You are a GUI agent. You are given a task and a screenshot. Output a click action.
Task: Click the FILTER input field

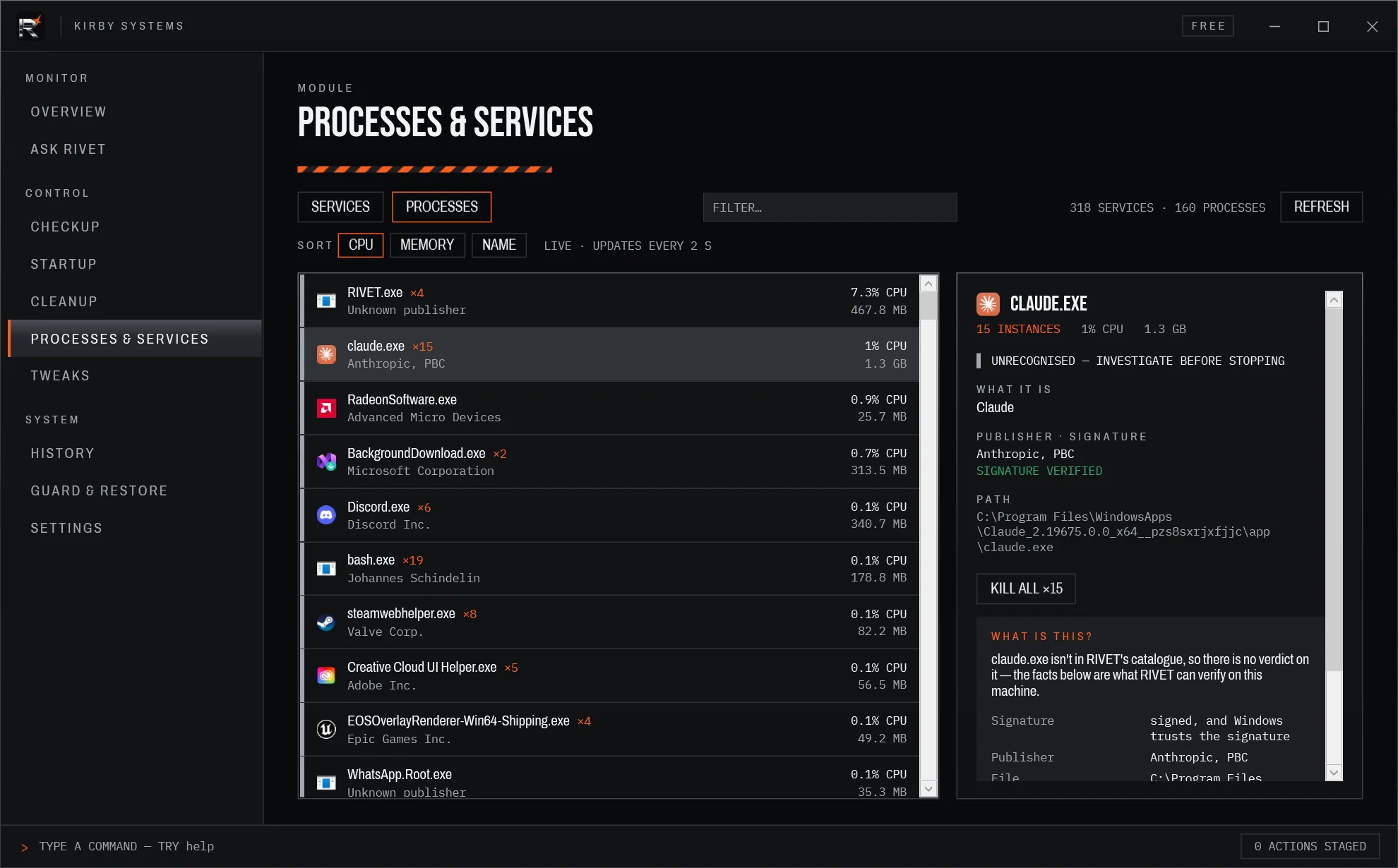click(x=830, y=207)
